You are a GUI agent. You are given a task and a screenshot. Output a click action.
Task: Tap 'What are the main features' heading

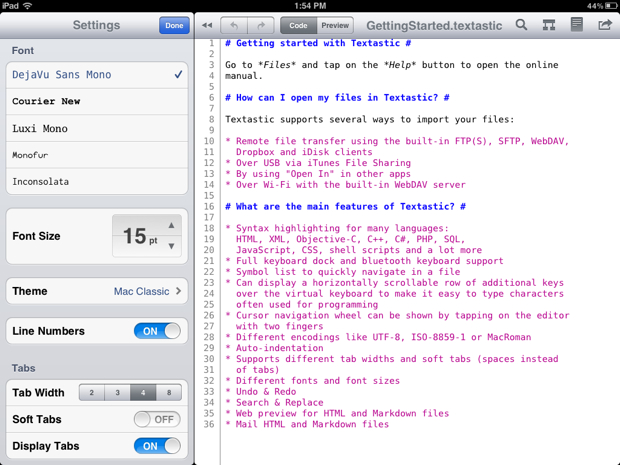coord(346,206)
